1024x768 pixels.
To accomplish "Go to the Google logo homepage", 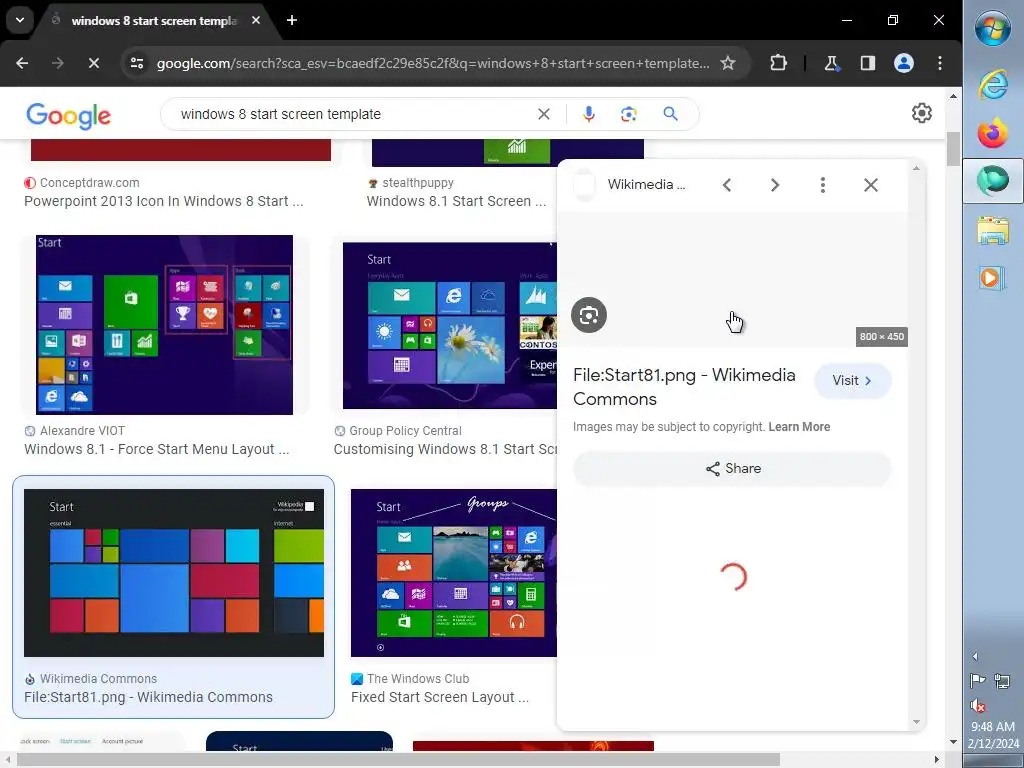I will pyautogui.click(x=69, y=116).
